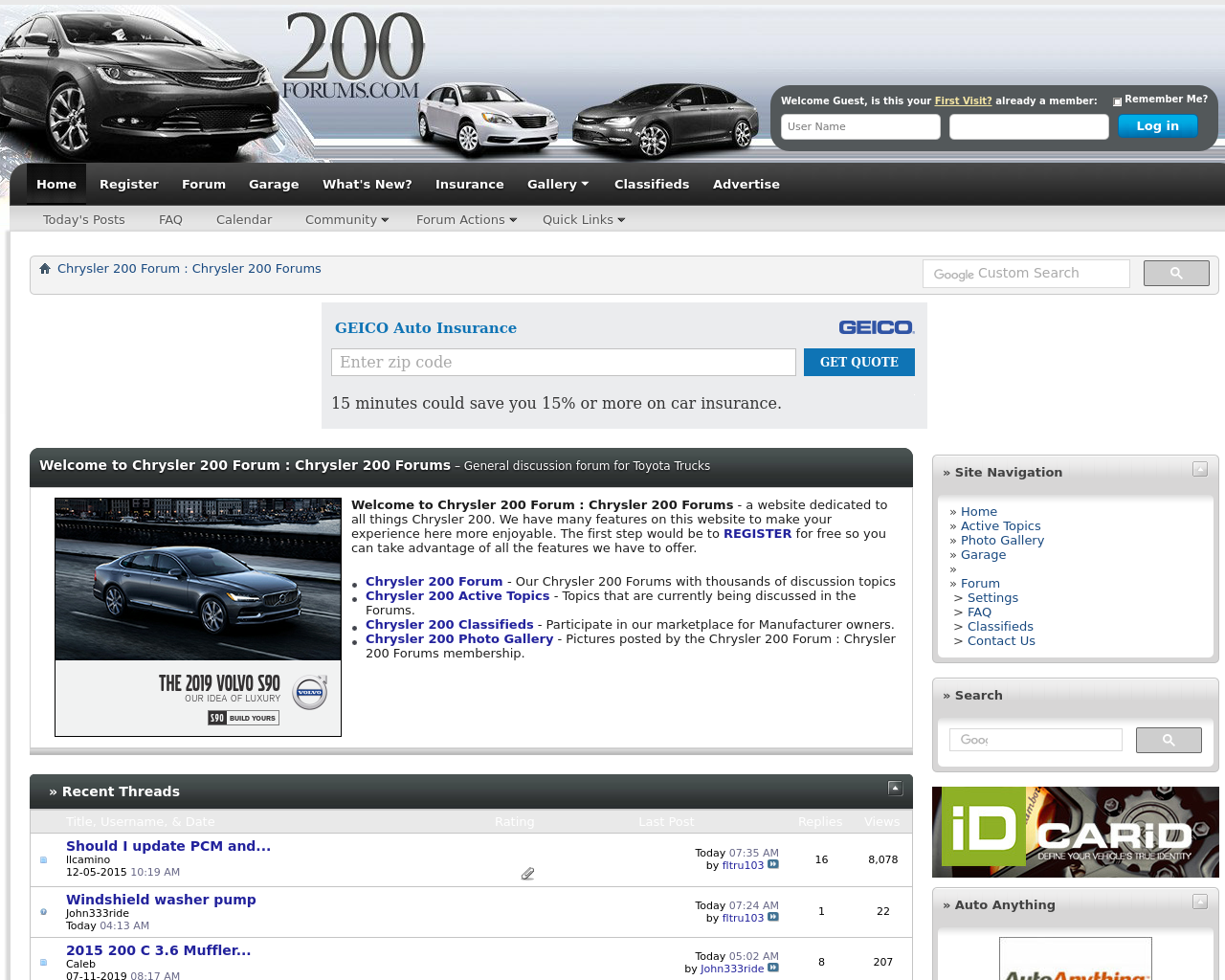Collapse the Auto Anything panel

[x=1200, y=901]
